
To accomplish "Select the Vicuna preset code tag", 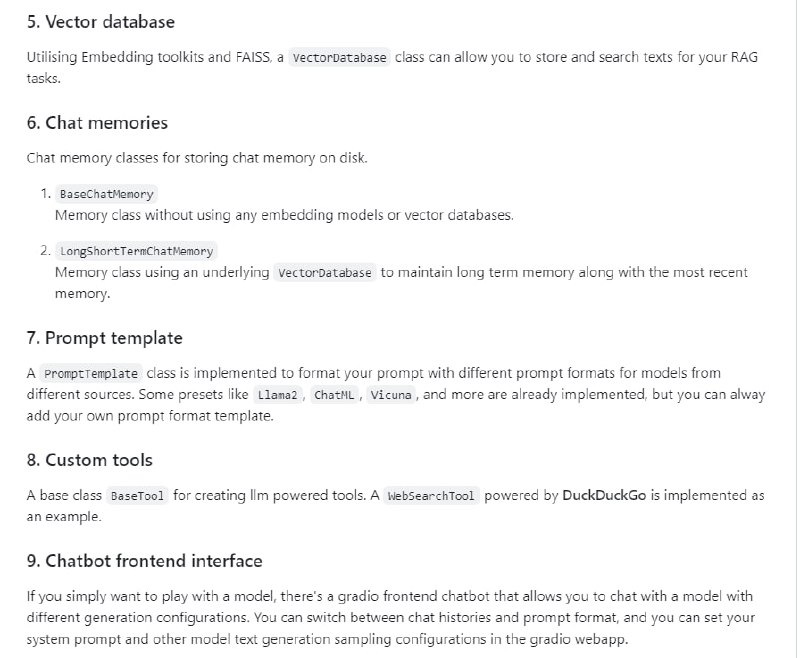I will 389,395.
